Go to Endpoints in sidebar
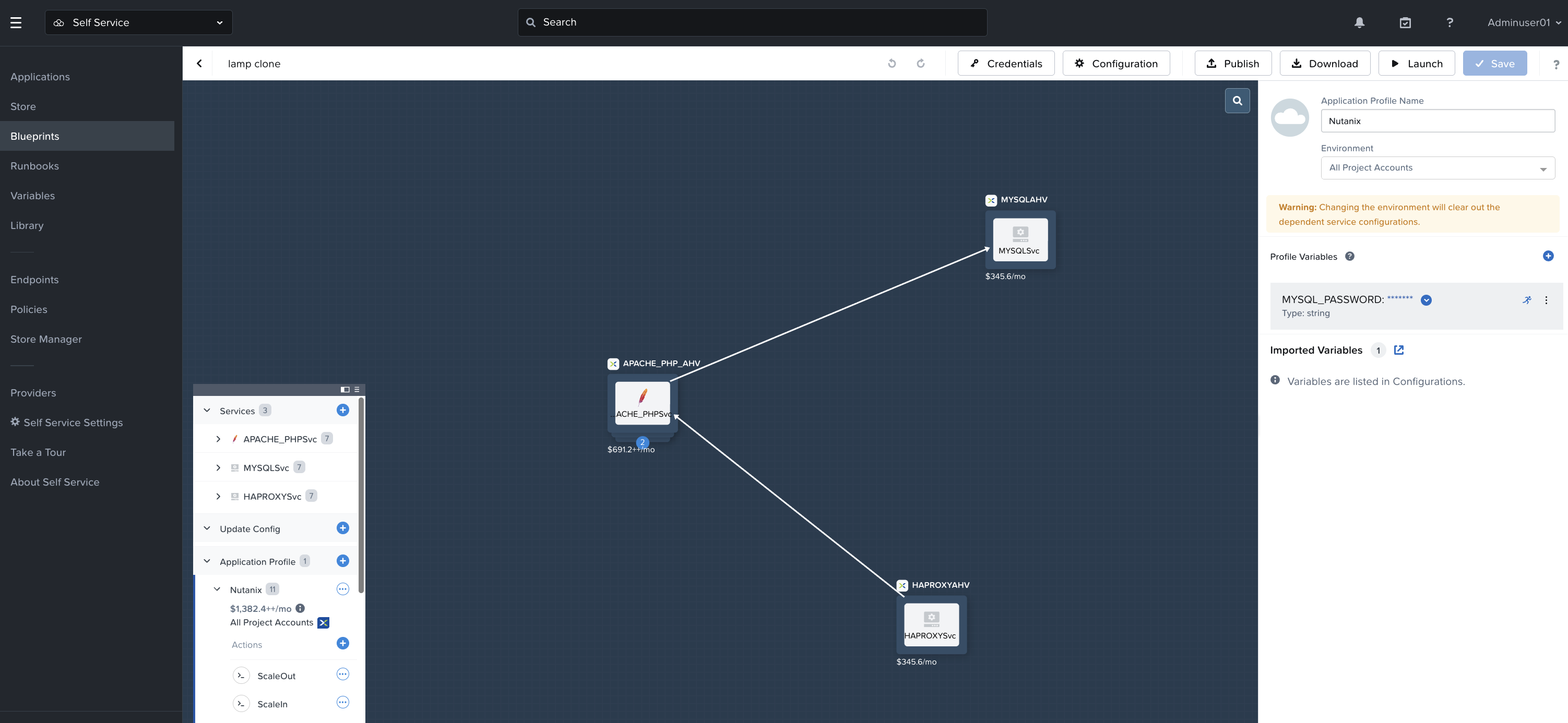This screenshot has height=723, width=1568. click(34, 280)
